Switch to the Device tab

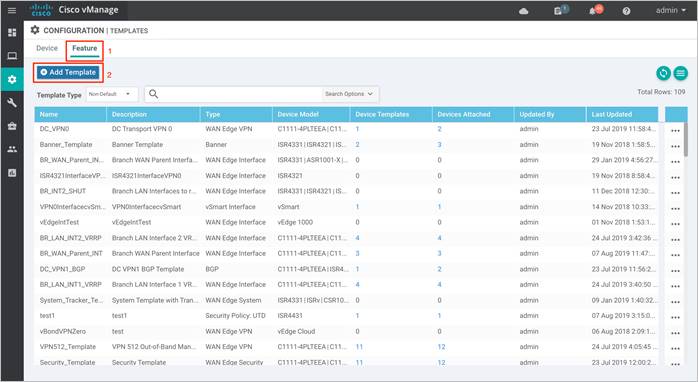click(x=47, y=48)
